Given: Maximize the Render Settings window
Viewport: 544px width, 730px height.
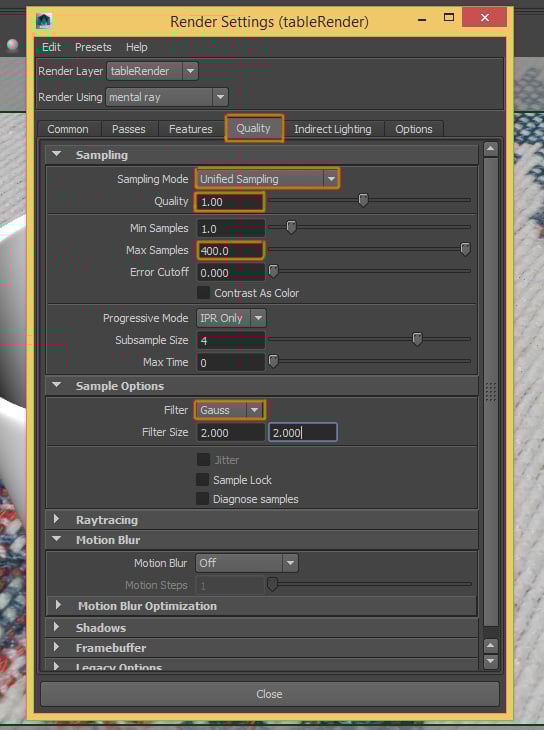Looking at the screenshot, I should point(449,18).
